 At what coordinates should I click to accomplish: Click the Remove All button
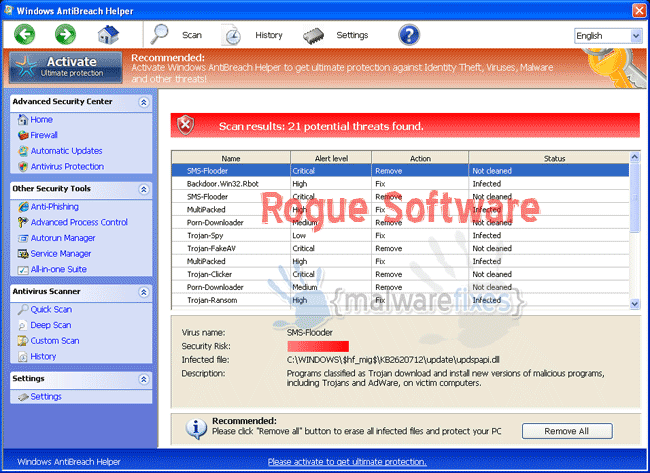tap(567, 431)
